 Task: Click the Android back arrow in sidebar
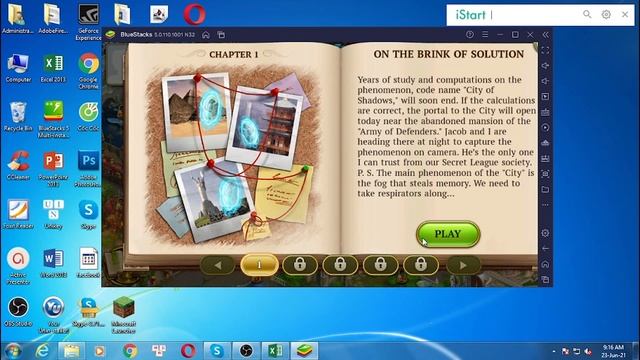545,249
